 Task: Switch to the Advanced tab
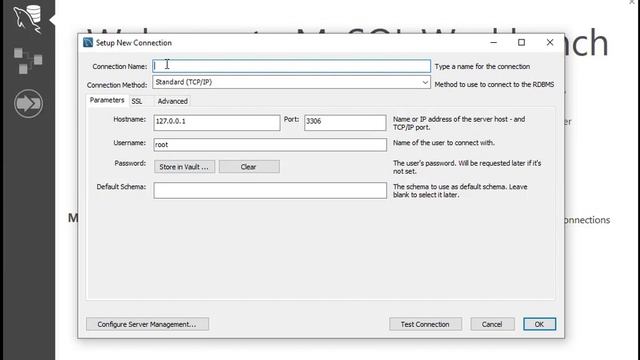pyautogui.click(x=173, y=101)
